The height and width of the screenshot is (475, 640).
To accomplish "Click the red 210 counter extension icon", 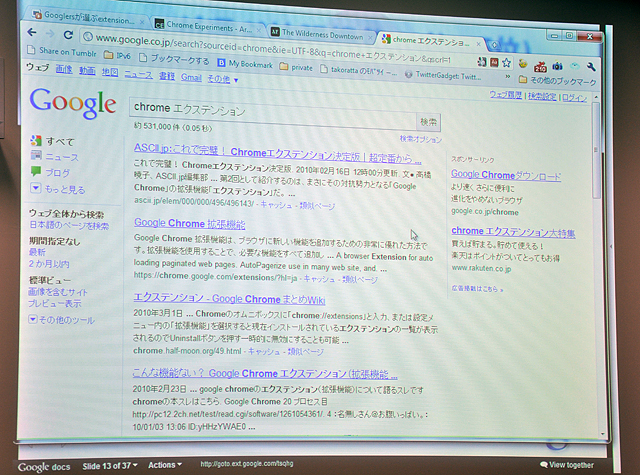I will (540, 66).
